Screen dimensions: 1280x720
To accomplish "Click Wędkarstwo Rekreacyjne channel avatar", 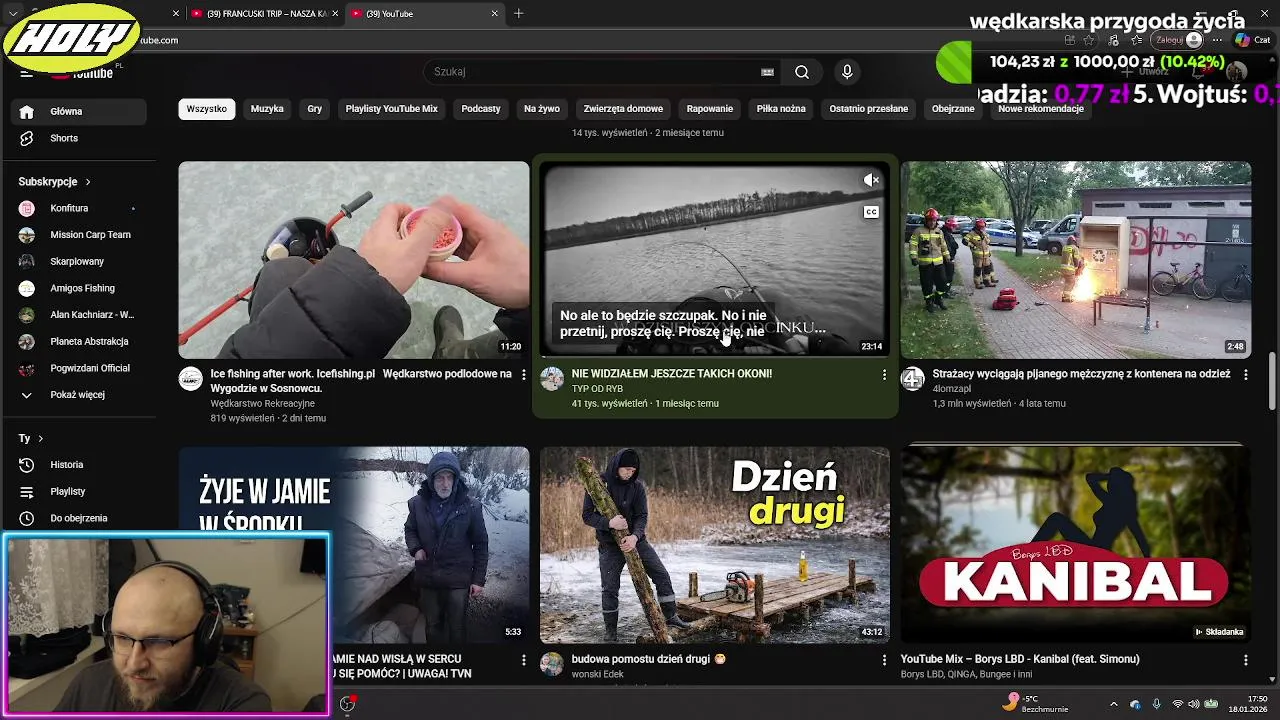I will [x=190, y=379].
